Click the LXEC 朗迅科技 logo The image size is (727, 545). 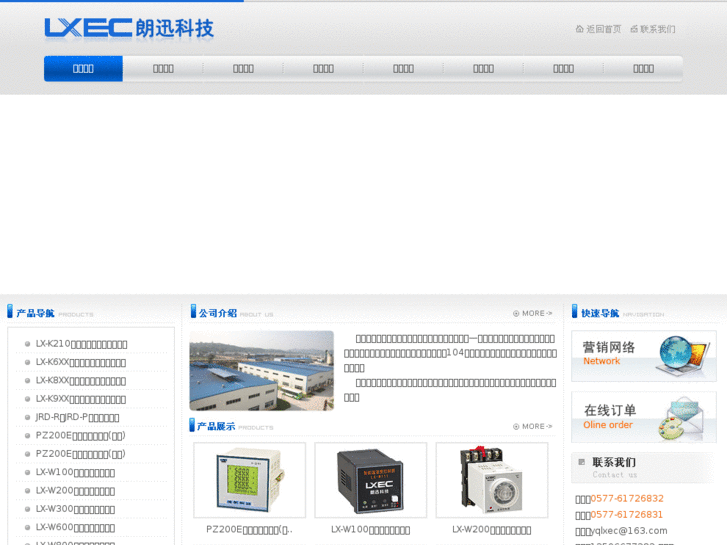click(129, 28)
